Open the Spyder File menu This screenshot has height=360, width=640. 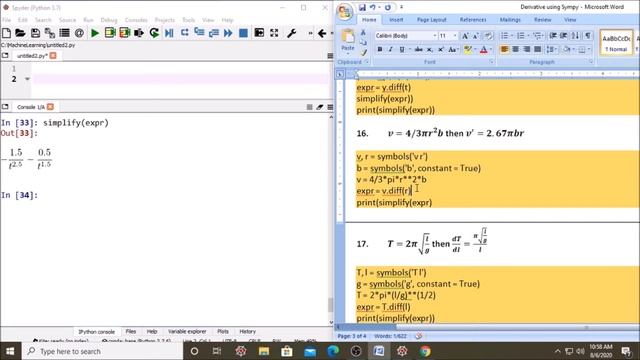(7, 20)
